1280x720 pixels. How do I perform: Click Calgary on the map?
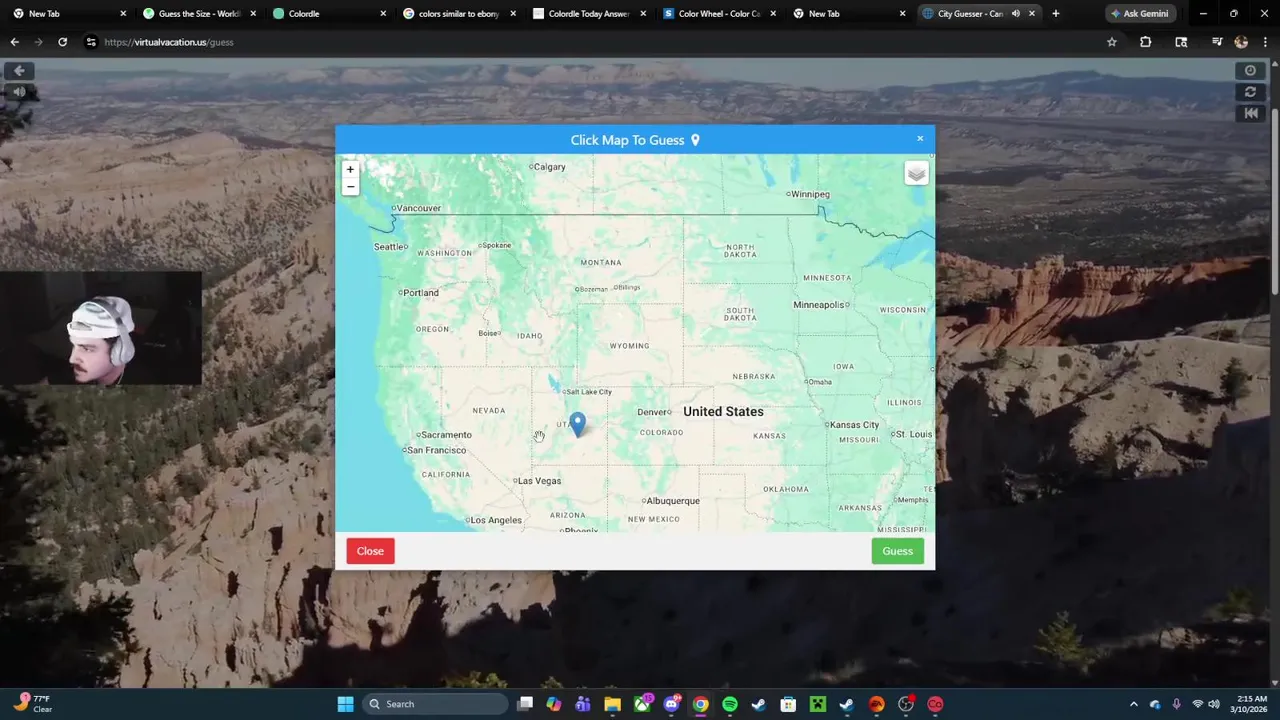(x=548, y=167)
